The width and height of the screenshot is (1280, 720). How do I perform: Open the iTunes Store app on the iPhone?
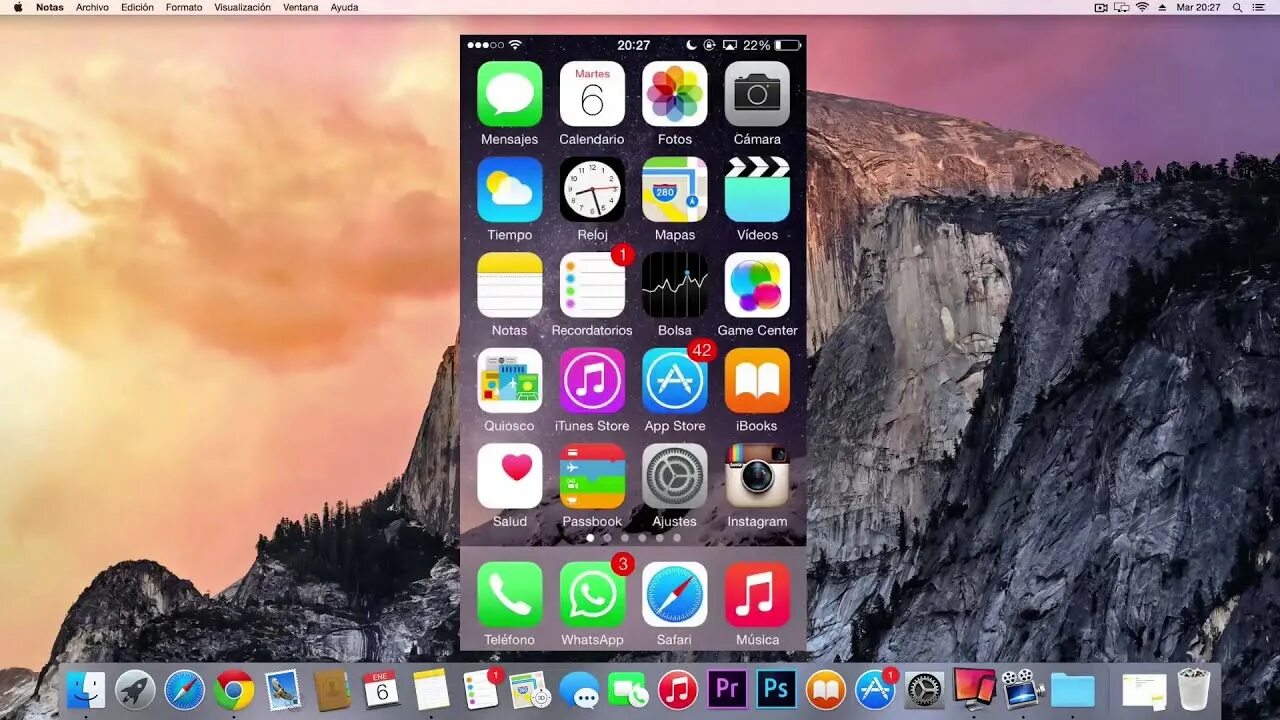592,380
